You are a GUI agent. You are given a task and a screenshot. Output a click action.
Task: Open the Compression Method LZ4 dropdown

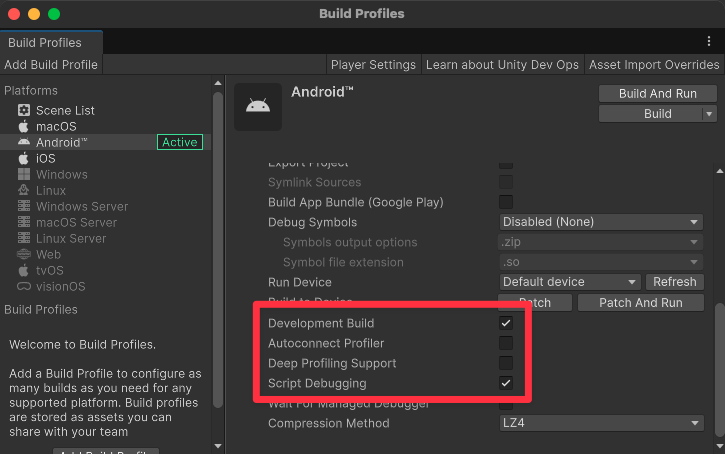pos(601,423)
